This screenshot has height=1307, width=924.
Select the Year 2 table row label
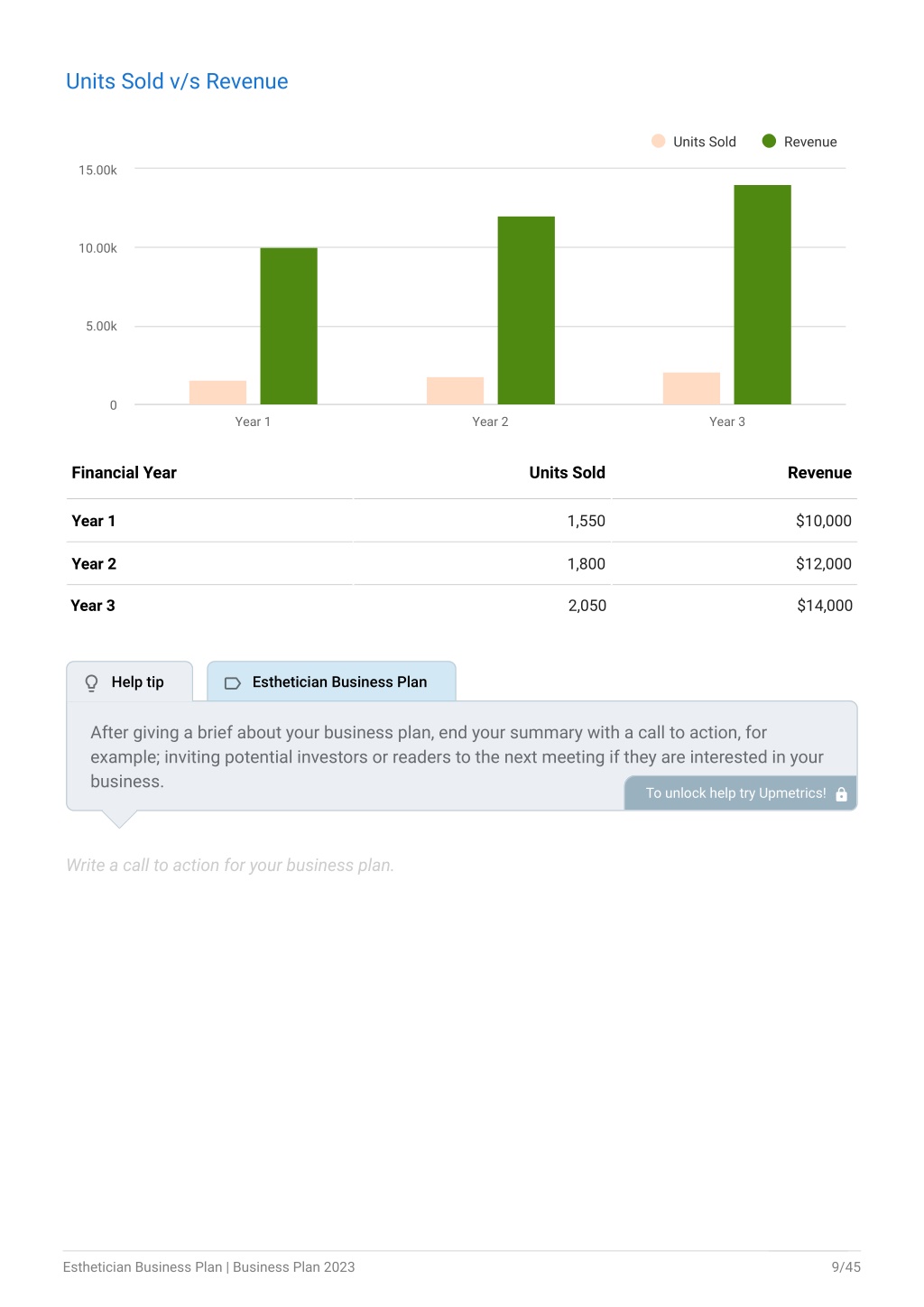click(94, 564)
